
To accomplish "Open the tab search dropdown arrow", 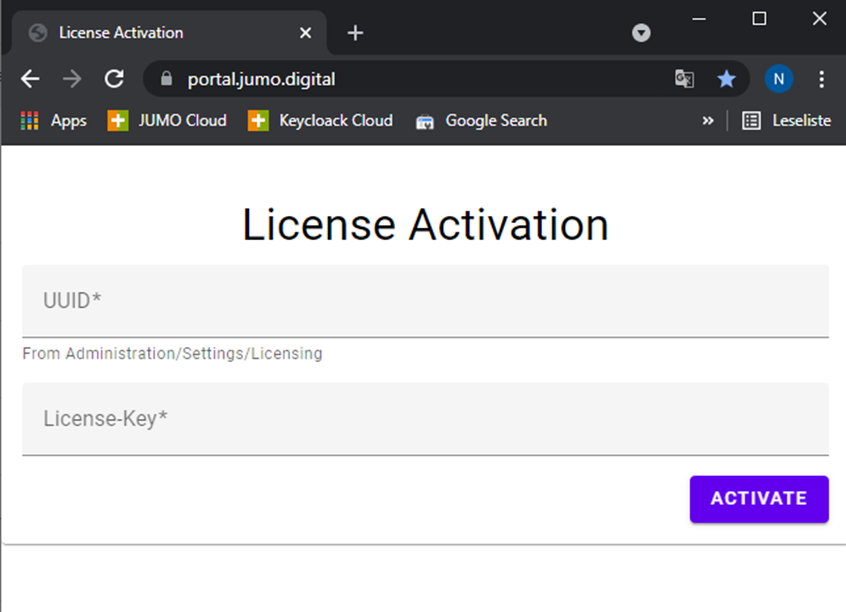I will 641,33.
